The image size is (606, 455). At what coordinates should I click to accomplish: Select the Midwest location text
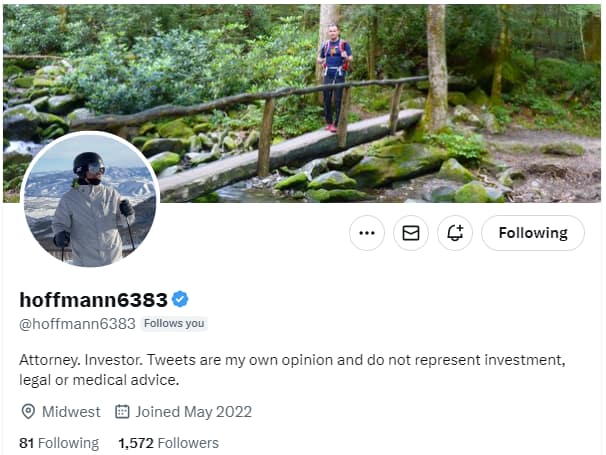(71, 411)
